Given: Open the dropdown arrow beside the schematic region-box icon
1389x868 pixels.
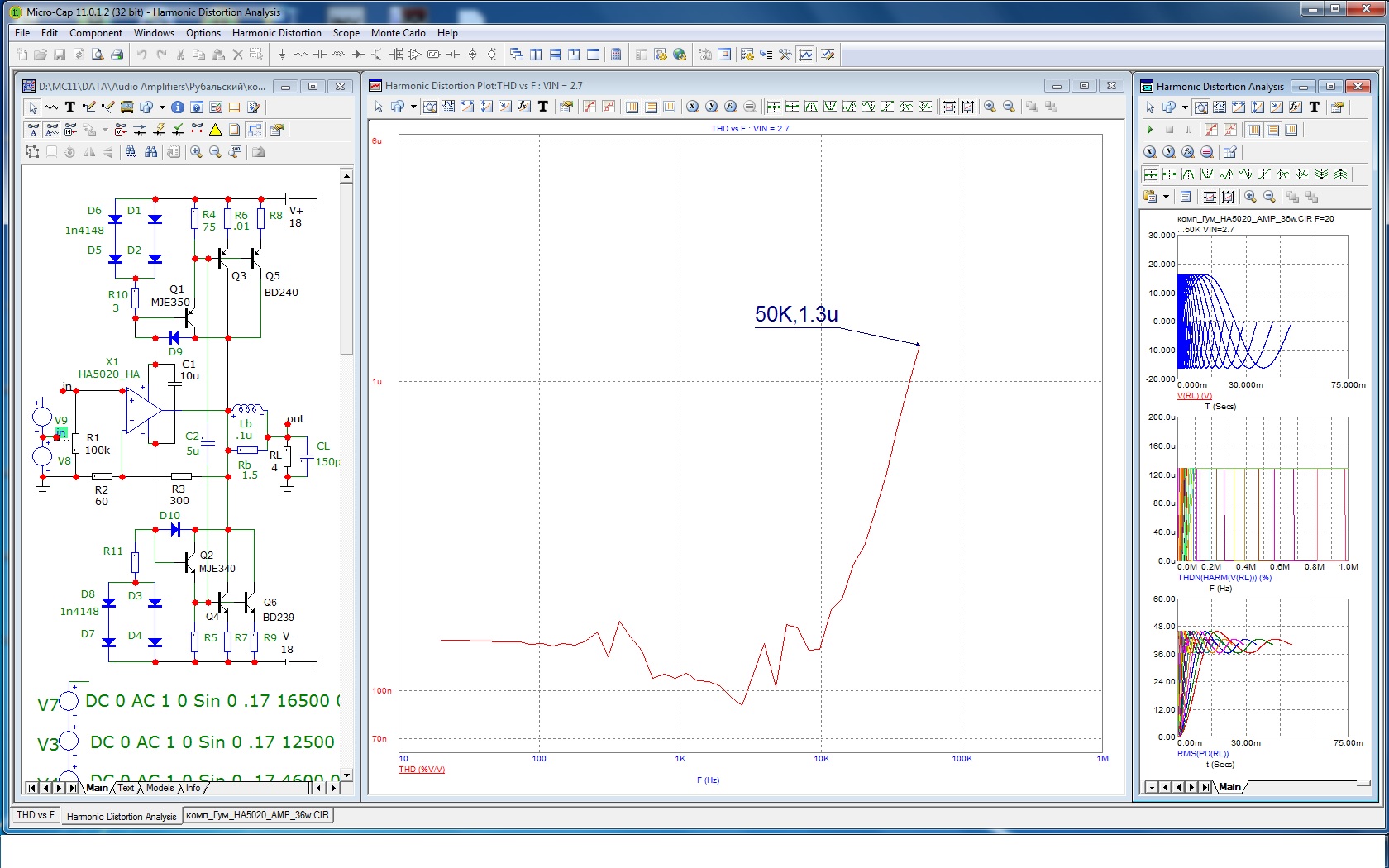Looking at the screenshot, I should [x=162, y=107].
